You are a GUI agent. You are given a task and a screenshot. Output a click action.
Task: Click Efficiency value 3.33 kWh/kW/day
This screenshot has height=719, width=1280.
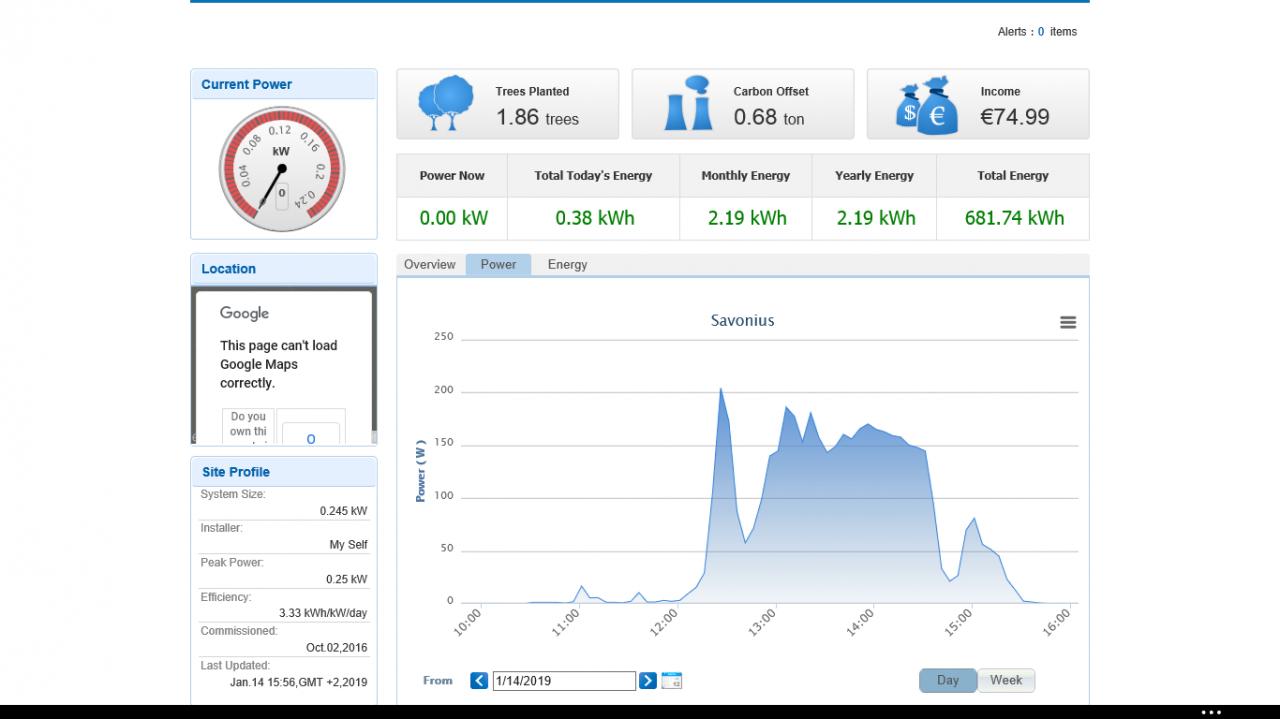coord(323,613)
